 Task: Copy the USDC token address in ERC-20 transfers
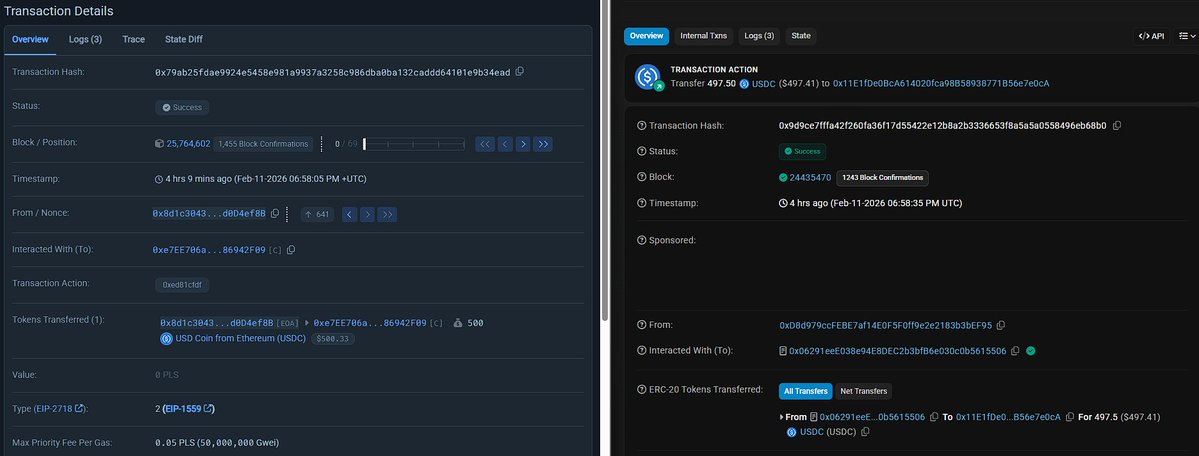click(x=866, y=432)
